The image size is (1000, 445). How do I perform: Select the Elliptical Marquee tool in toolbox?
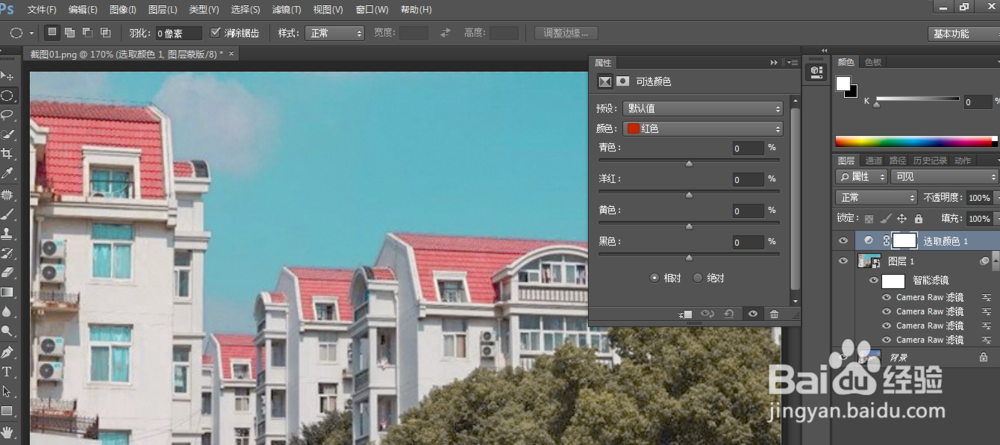8,96
